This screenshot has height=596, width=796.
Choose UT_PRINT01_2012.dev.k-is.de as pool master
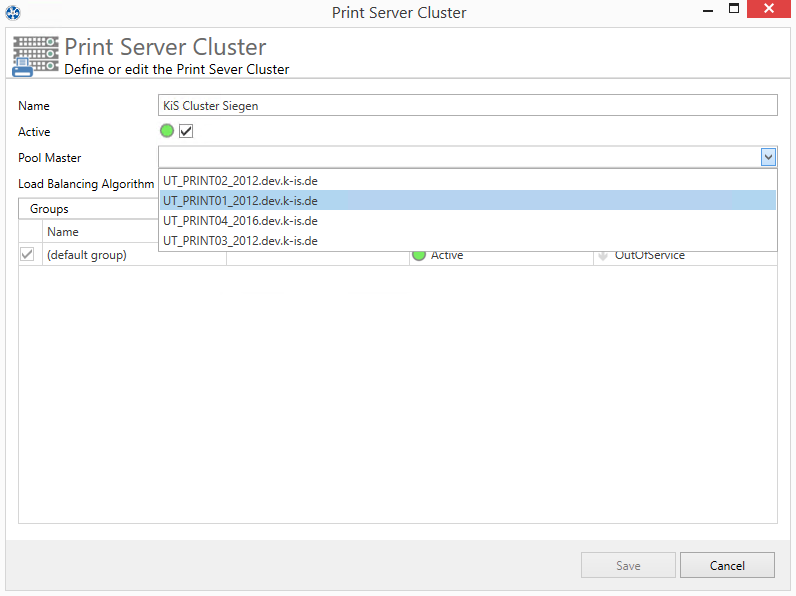tap(240, 201)
